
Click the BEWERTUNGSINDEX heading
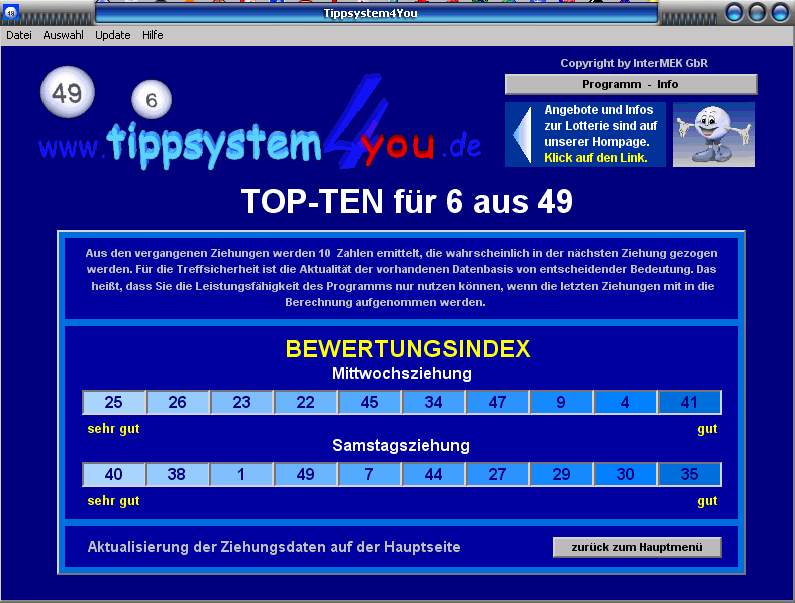[x=408, y=349]
